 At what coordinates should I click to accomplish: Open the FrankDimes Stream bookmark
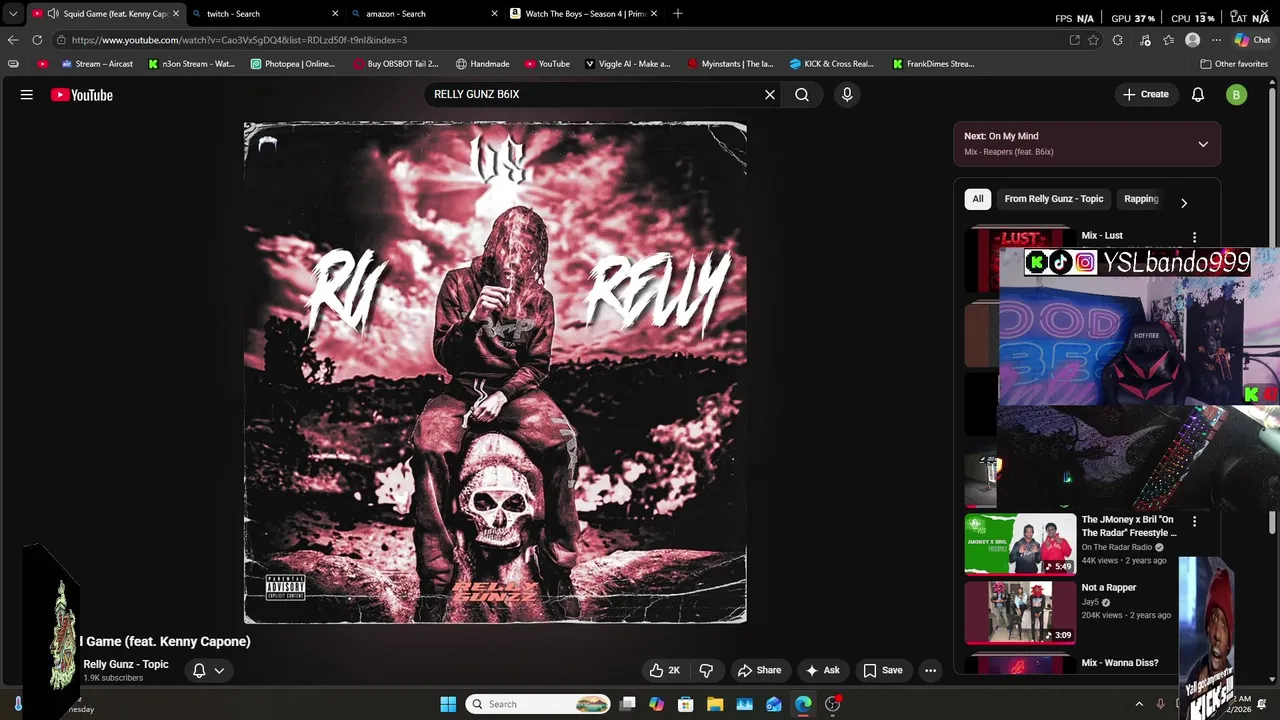pyautogui.click(x=933, y=64)
